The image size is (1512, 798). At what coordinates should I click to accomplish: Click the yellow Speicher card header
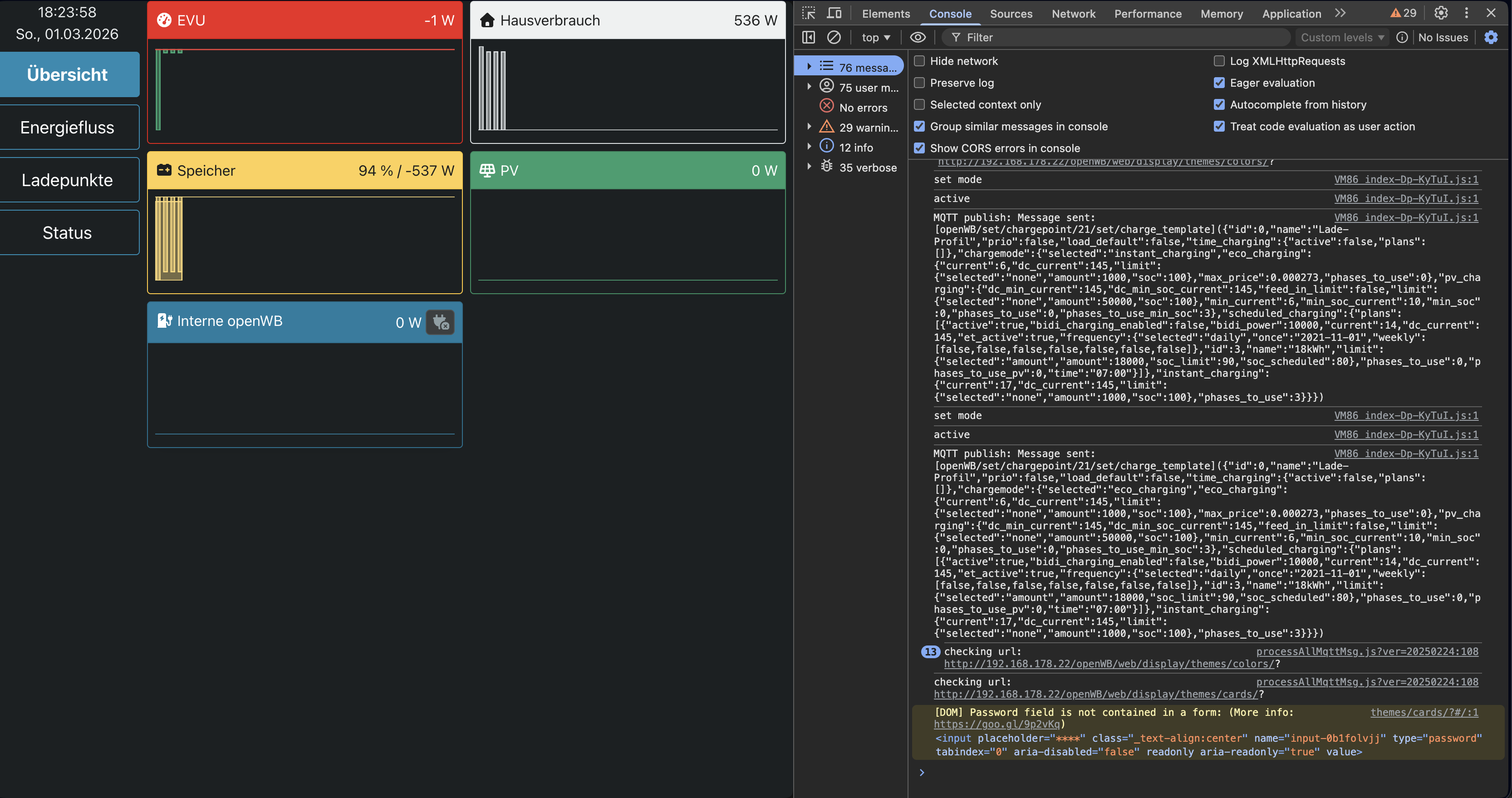[304, 170]
